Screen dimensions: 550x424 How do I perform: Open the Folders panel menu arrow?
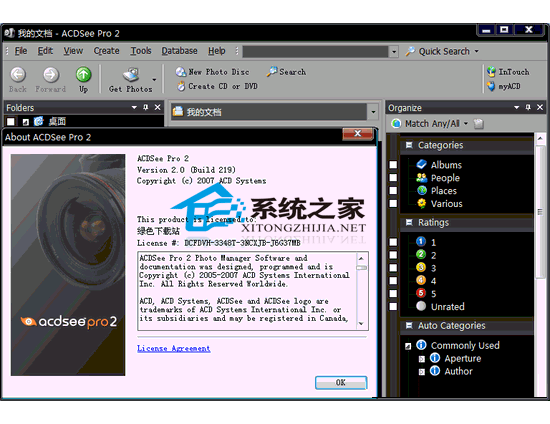click(x=134, y=107)
